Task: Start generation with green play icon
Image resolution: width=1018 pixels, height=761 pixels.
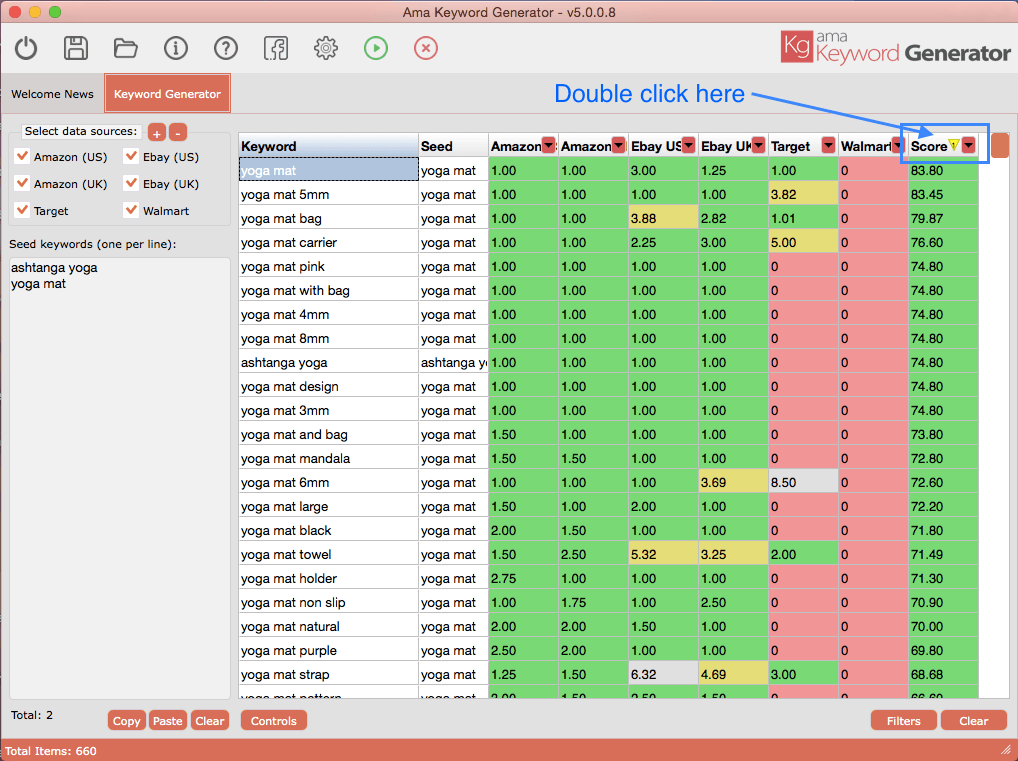Action: (x=376, y=48)
